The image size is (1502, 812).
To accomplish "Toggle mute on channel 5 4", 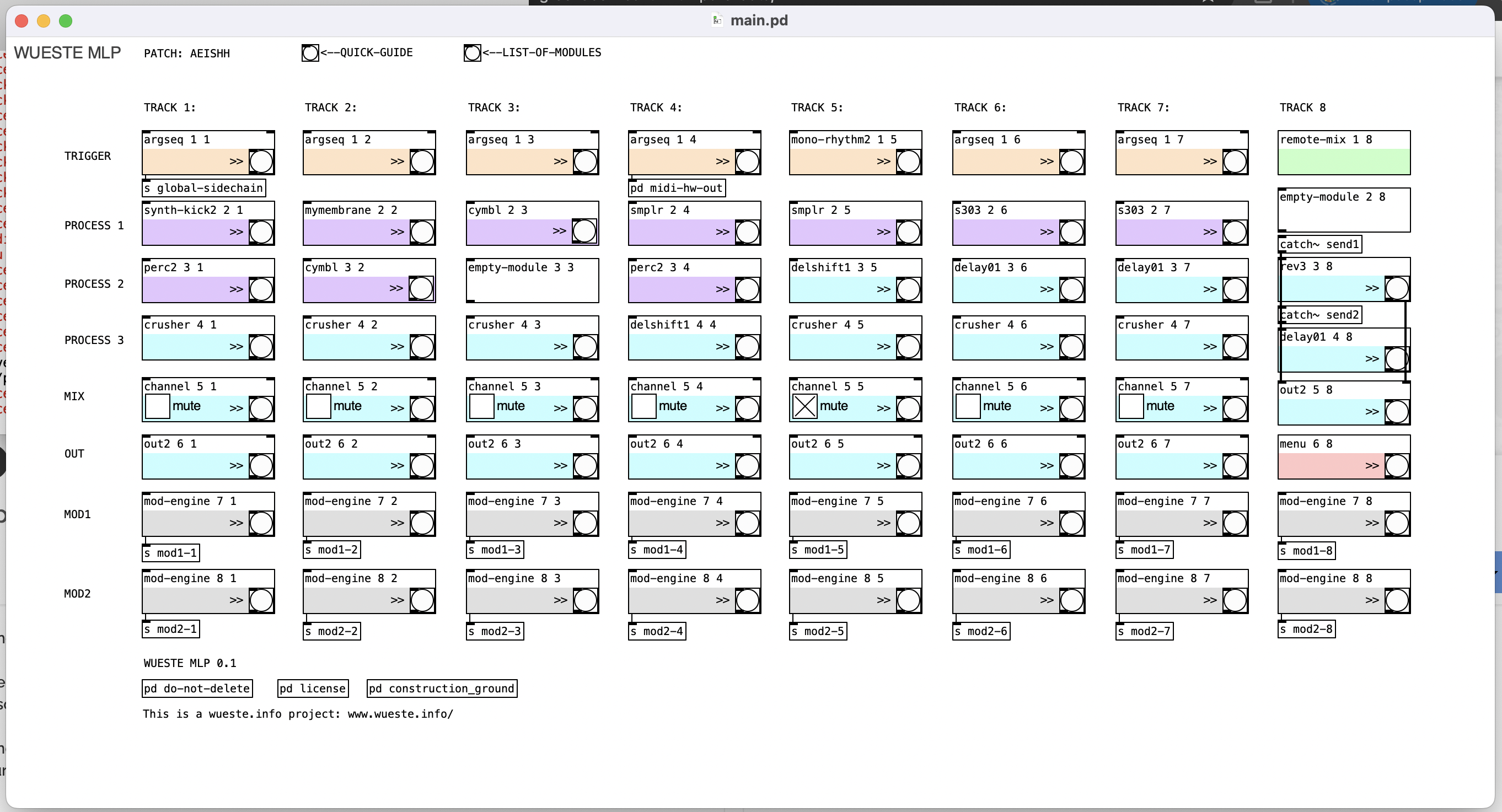I will click(643, 406).
